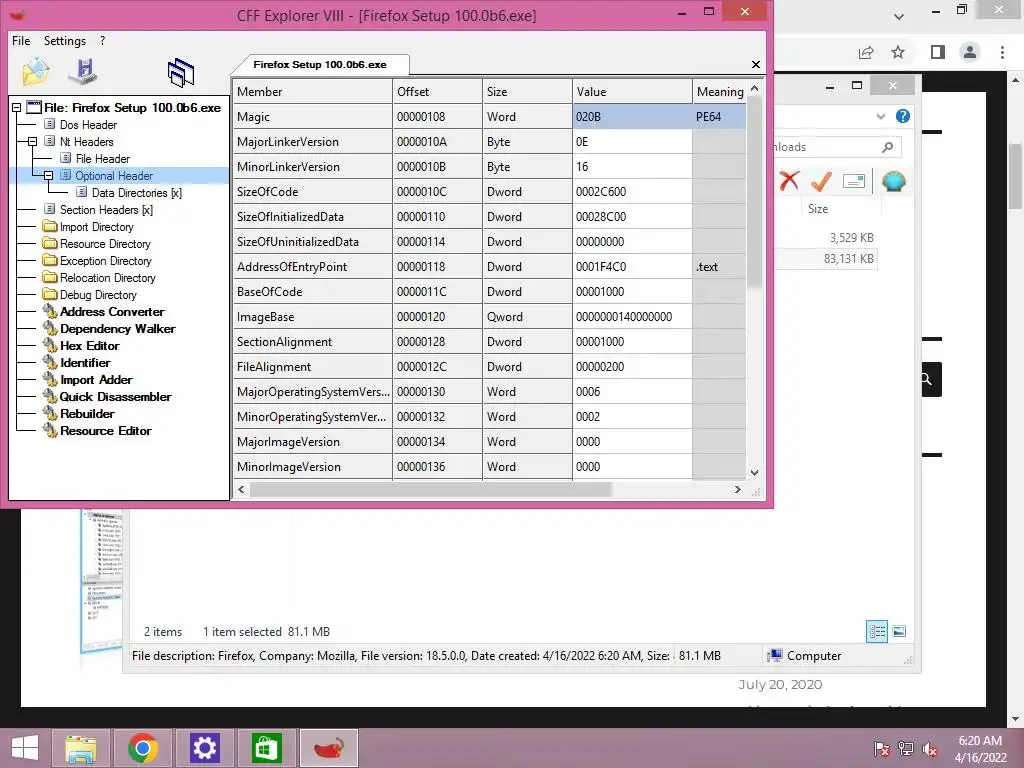Click the Meaning column header

point(719,91)
